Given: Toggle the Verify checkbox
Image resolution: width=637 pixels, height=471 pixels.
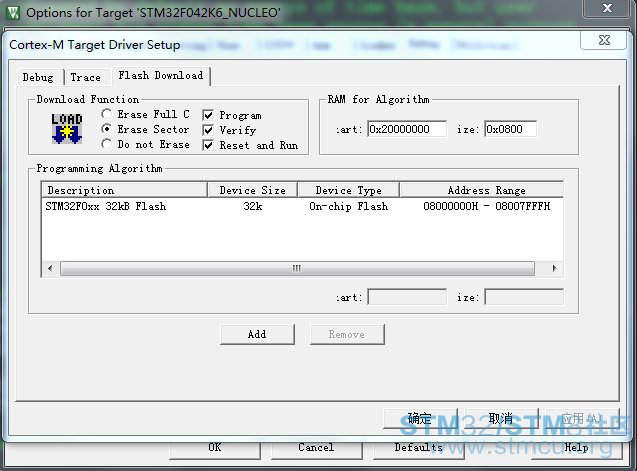Looking at the screenshot, I should tap(208, 130).
